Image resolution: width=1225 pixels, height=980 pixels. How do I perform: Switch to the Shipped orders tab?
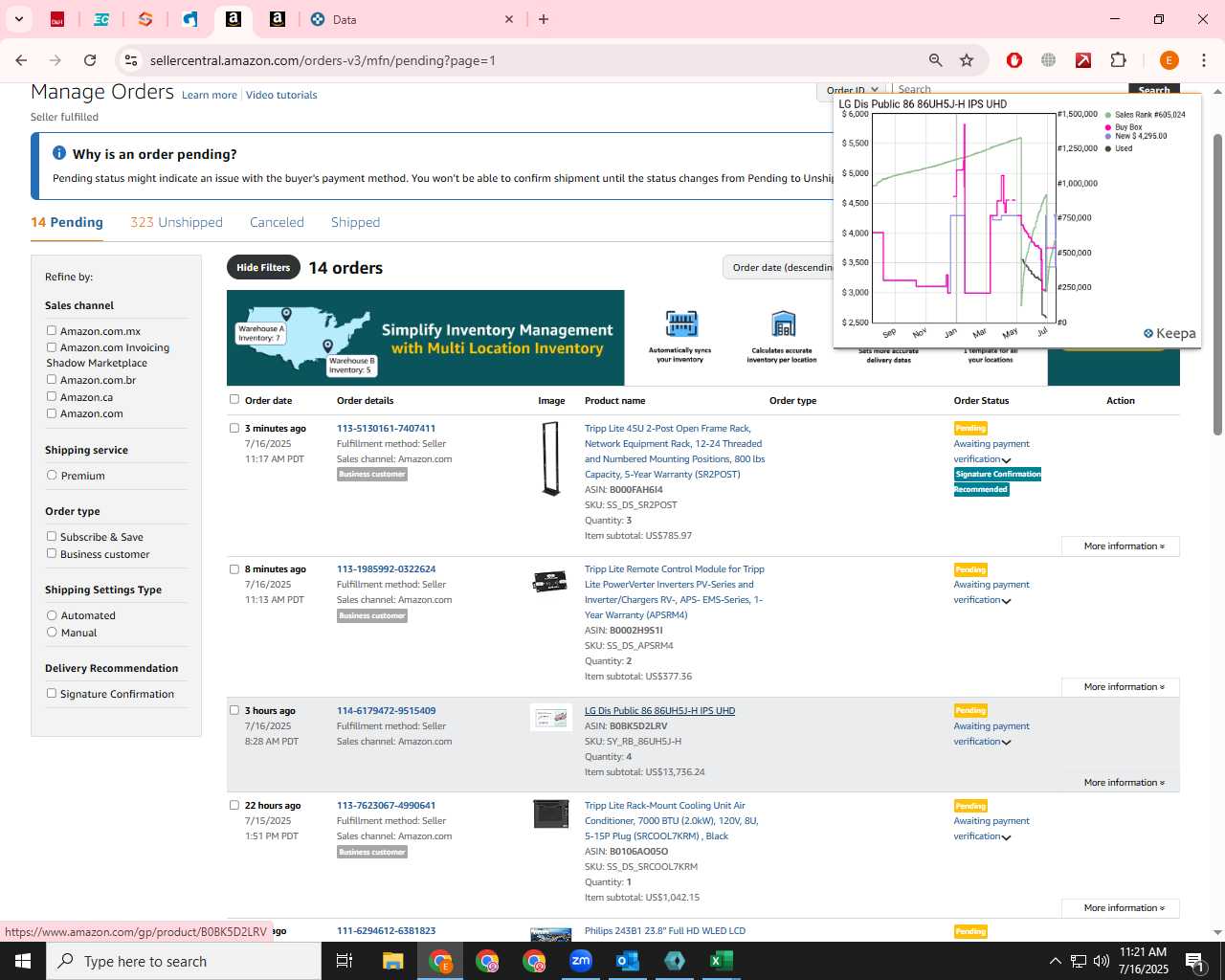355,222
